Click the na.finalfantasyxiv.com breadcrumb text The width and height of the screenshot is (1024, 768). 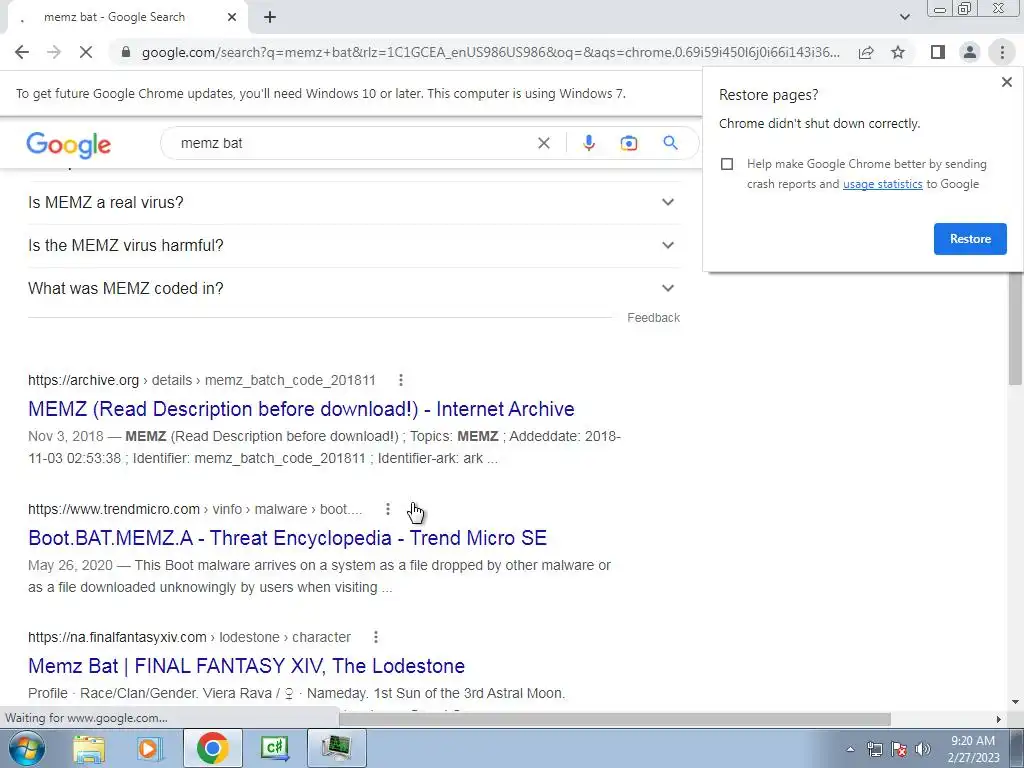[x=189, y=637]
